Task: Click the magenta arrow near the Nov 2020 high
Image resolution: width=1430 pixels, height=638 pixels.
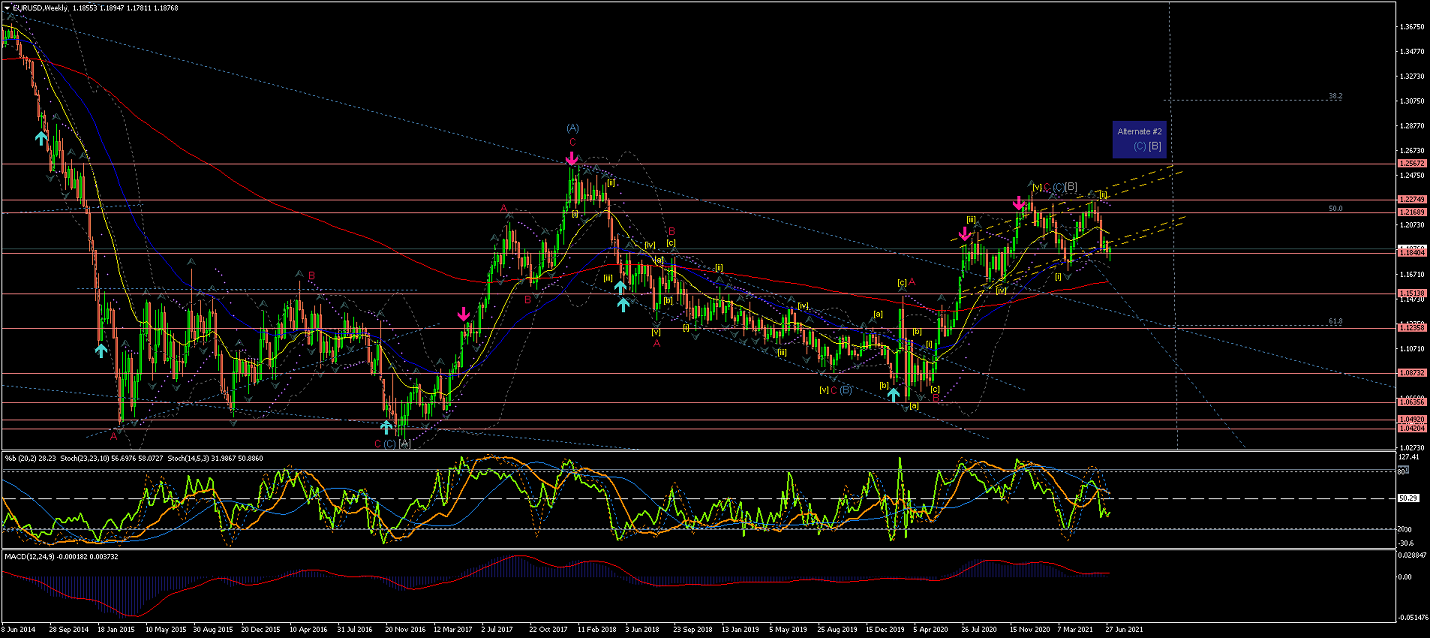Action: [1020, 204]
